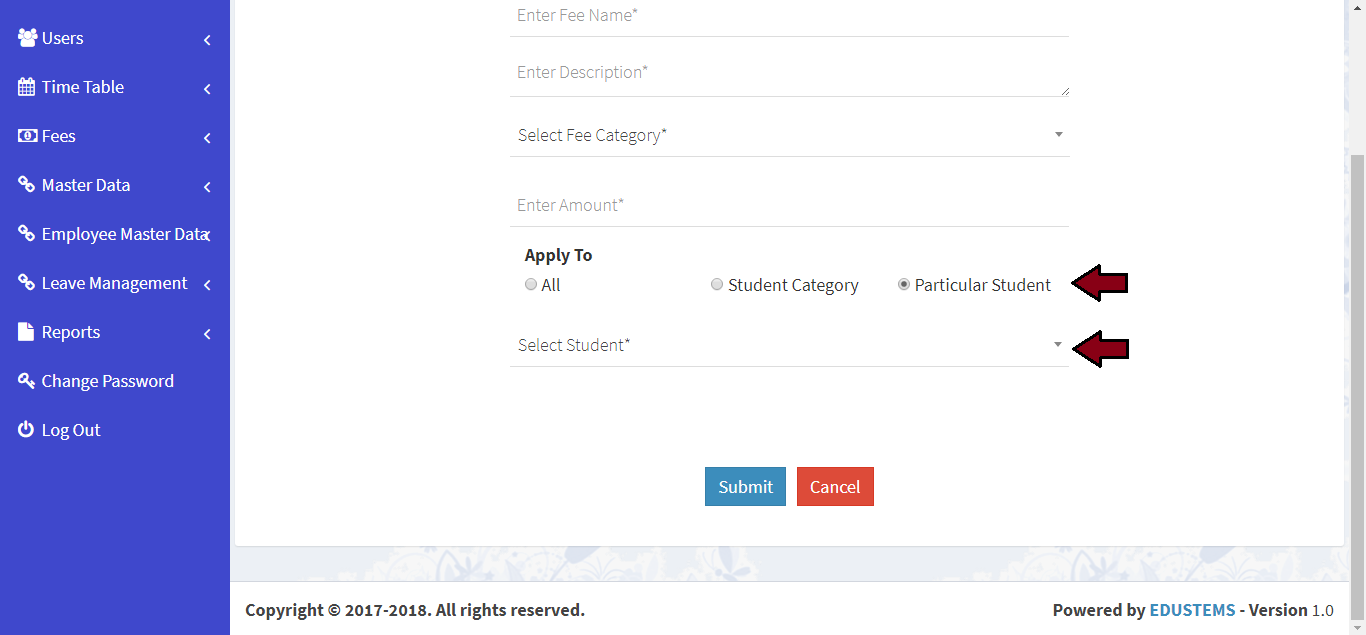1366x635 pixels.
Task: Click the Master Data link icon
Action: point(27,185)
